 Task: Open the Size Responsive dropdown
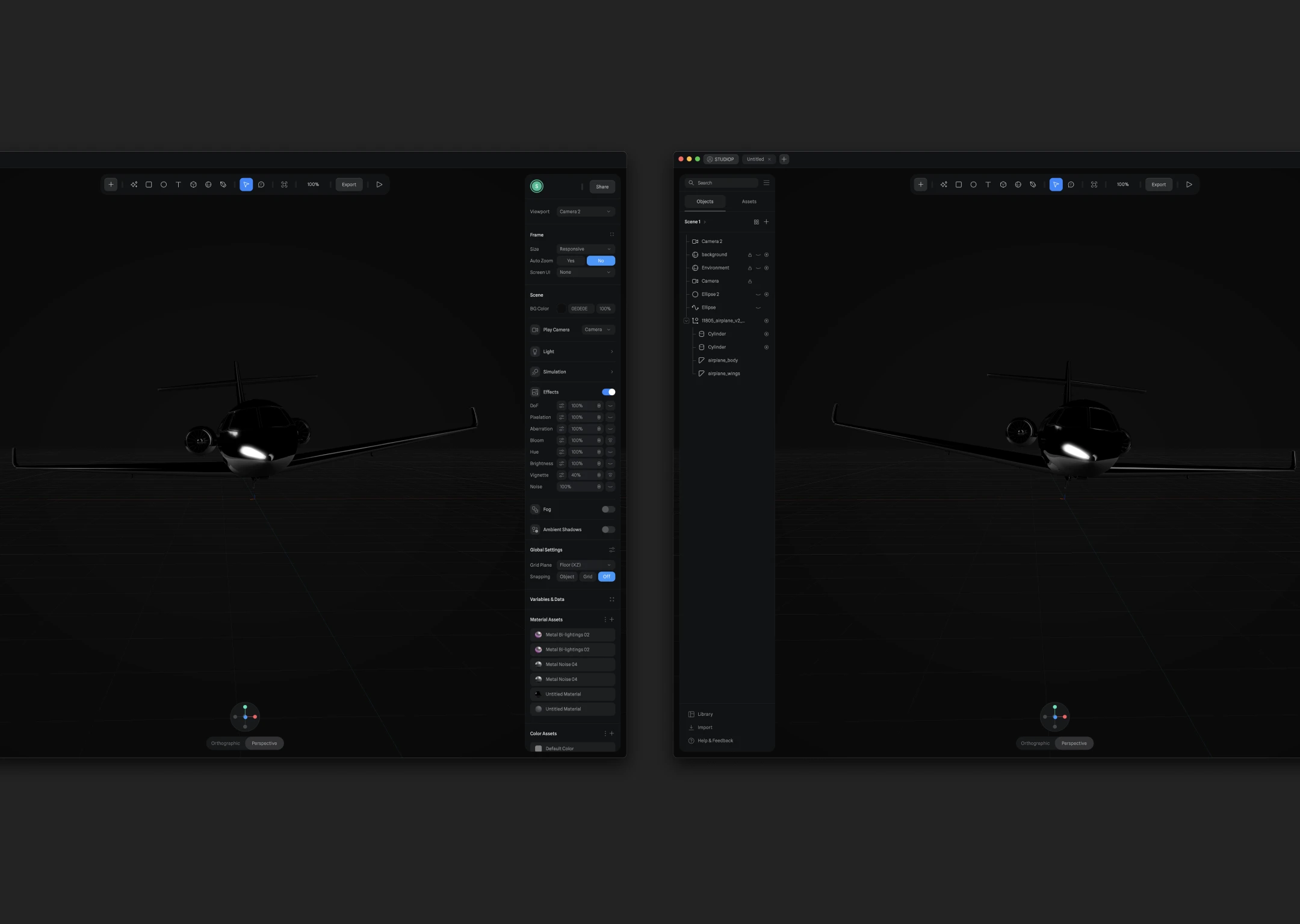(x=586, y=249)
